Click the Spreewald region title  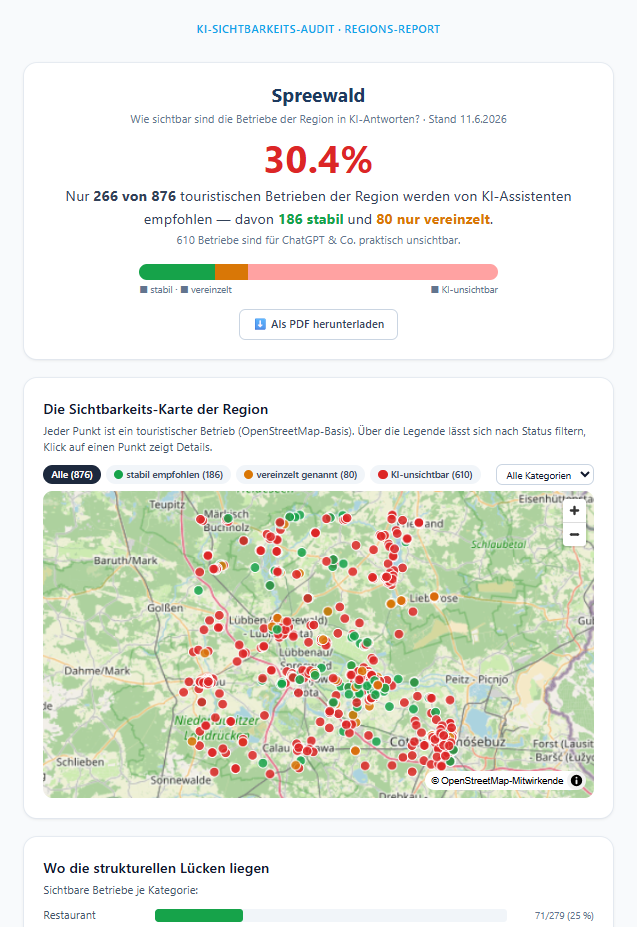[318, 95]
